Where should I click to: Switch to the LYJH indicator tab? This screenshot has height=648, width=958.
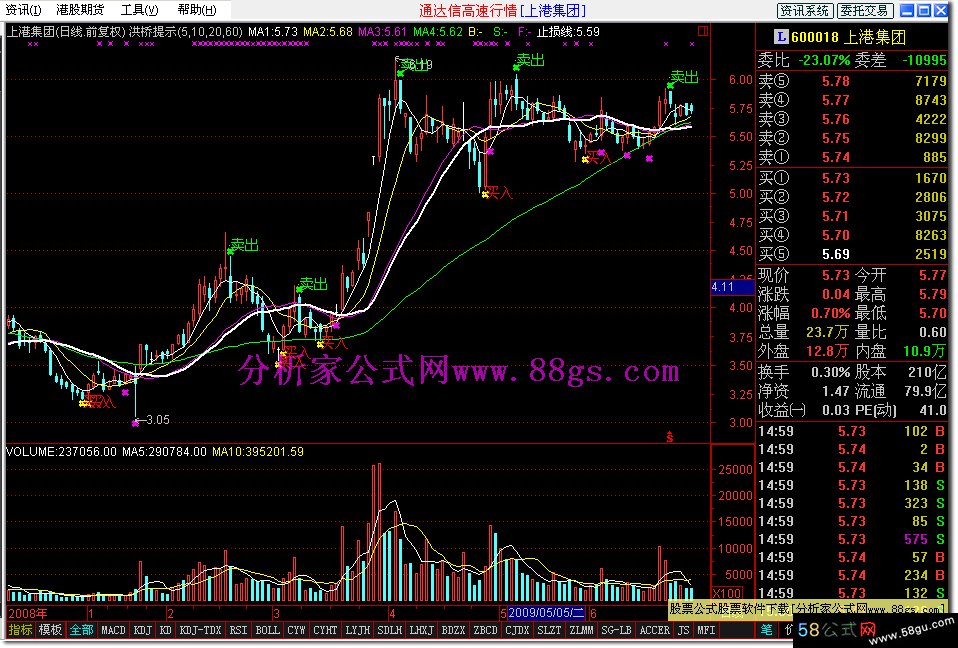[x=357, y=630]
